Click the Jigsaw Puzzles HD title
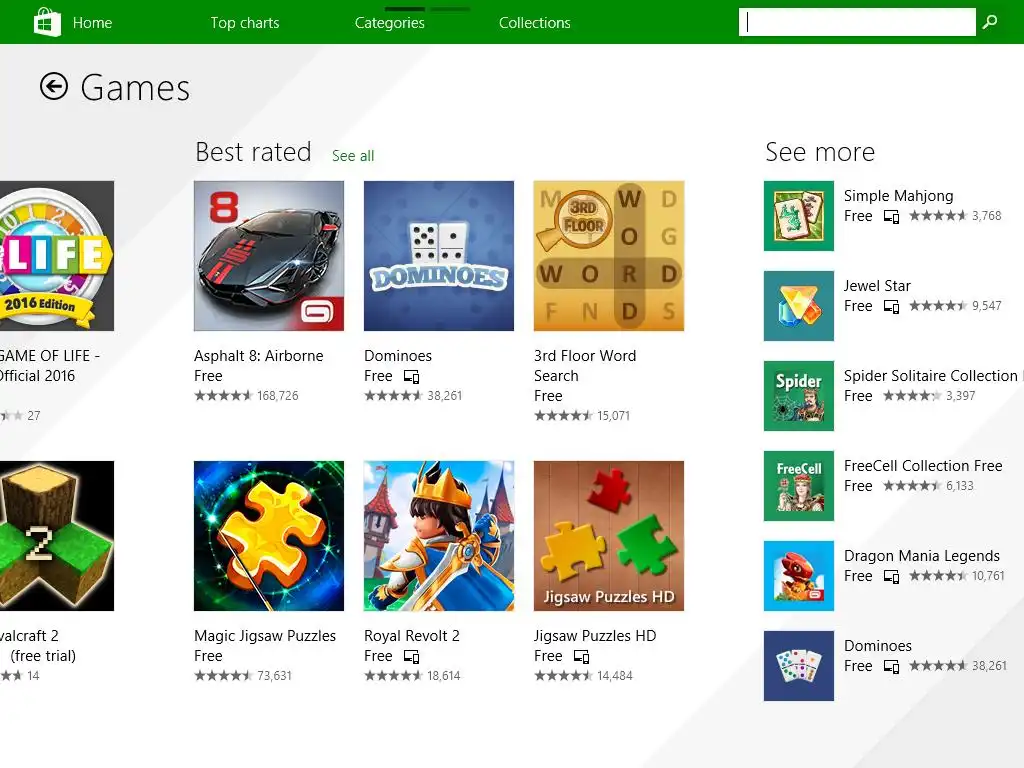 tap(595, 636)
